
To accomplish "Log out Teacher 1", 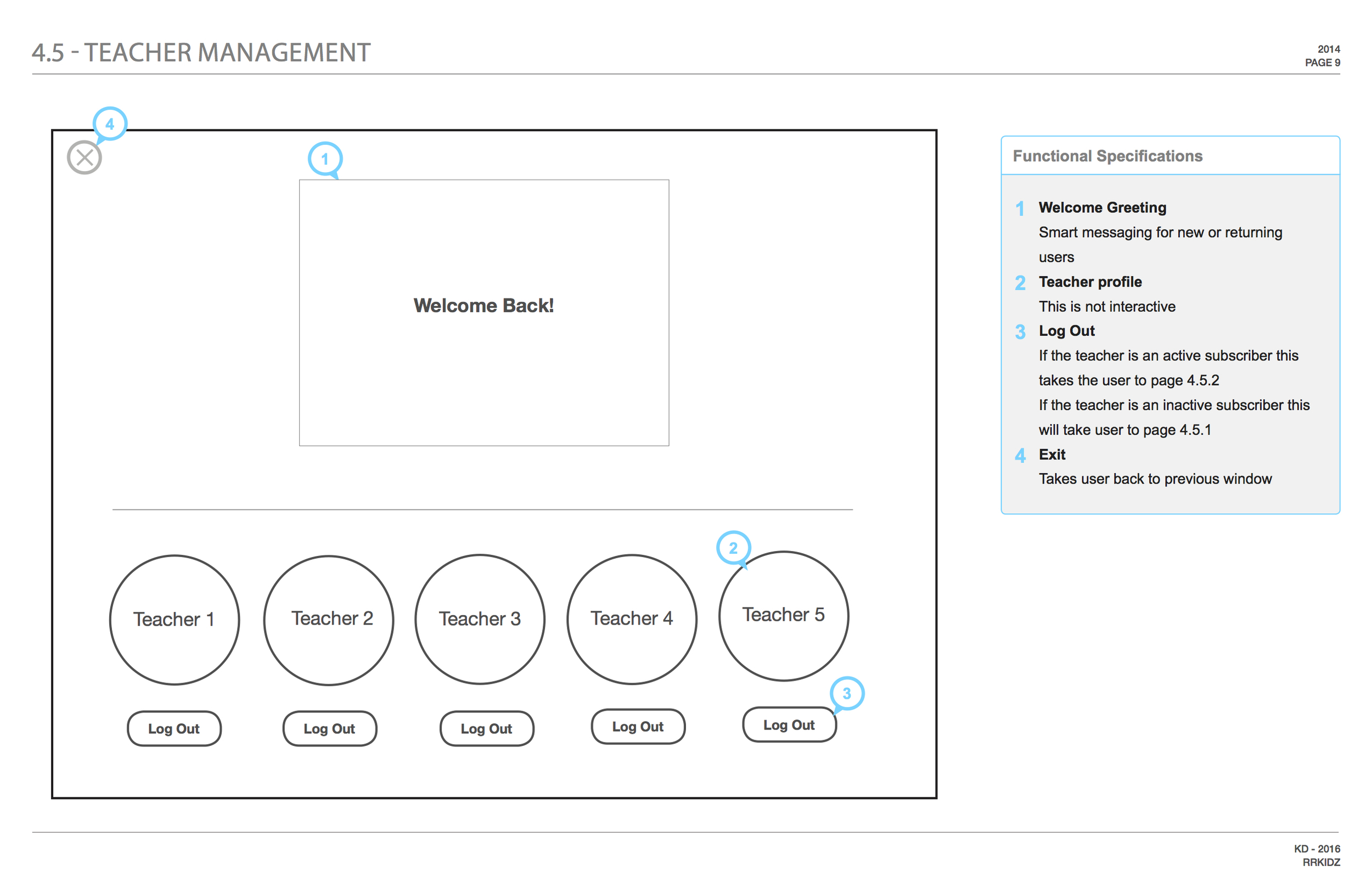I will [x=174, y=729].
